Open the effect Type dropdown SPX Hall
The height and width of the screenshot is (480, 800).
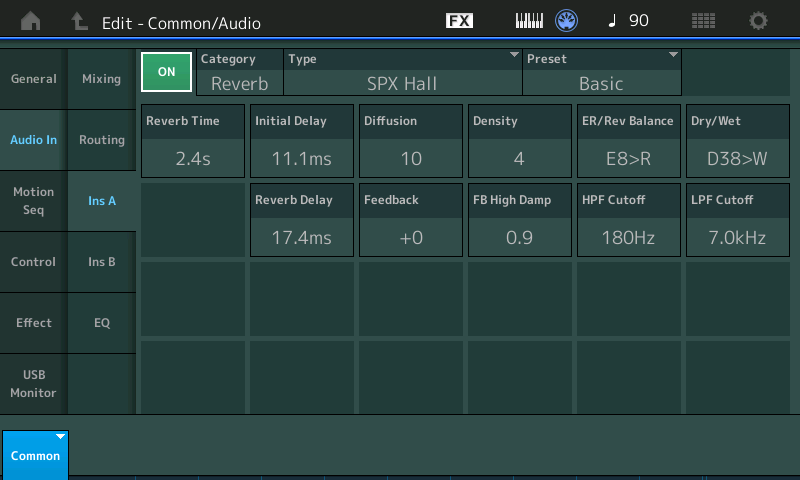(x=402, y=73)
